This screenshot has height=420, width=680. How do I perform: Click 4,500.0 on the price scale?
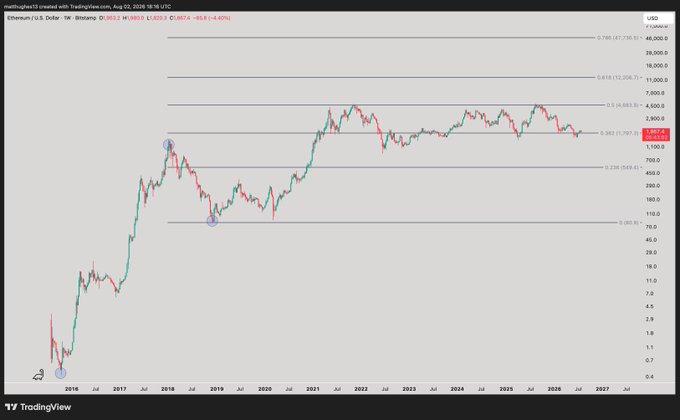point(655,106)
